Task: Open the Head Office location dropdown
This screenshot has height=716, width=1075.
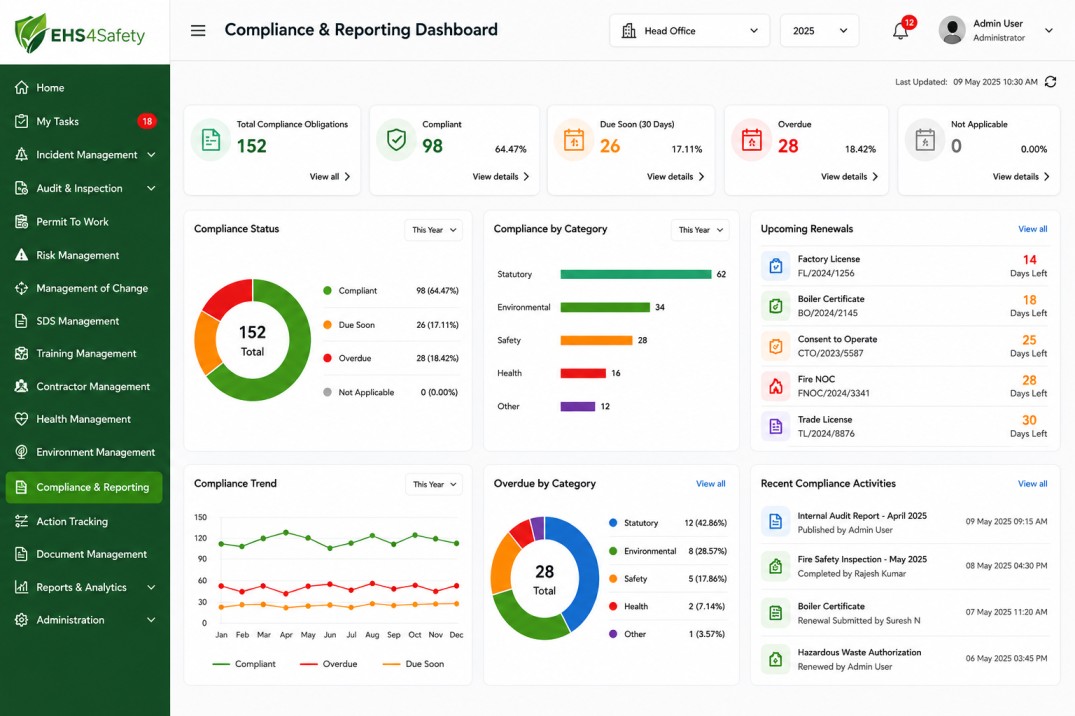Action: click(x=691, y=31)
